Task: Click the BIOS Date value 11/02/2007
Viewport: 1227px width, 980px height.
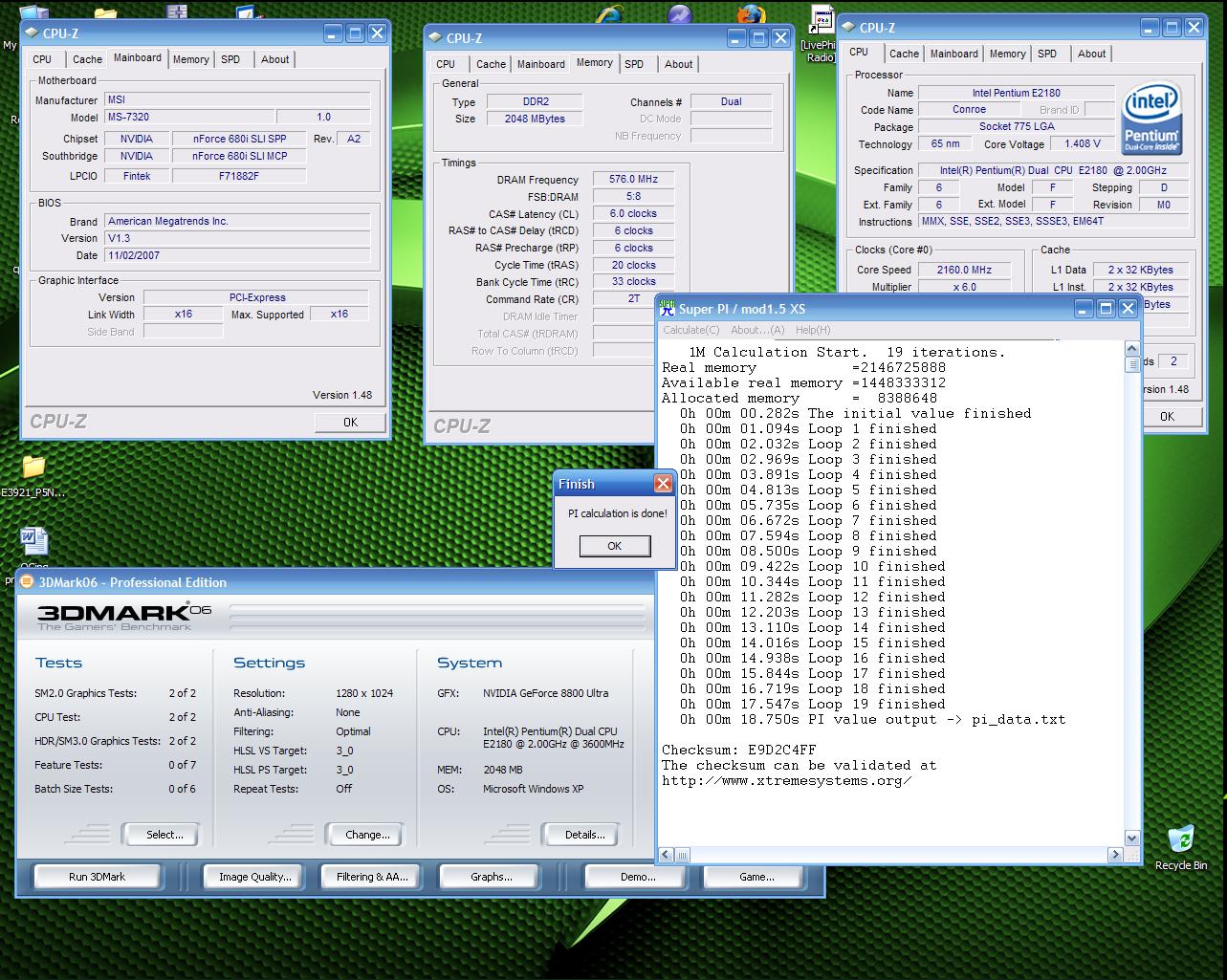Action: [237, 255]
